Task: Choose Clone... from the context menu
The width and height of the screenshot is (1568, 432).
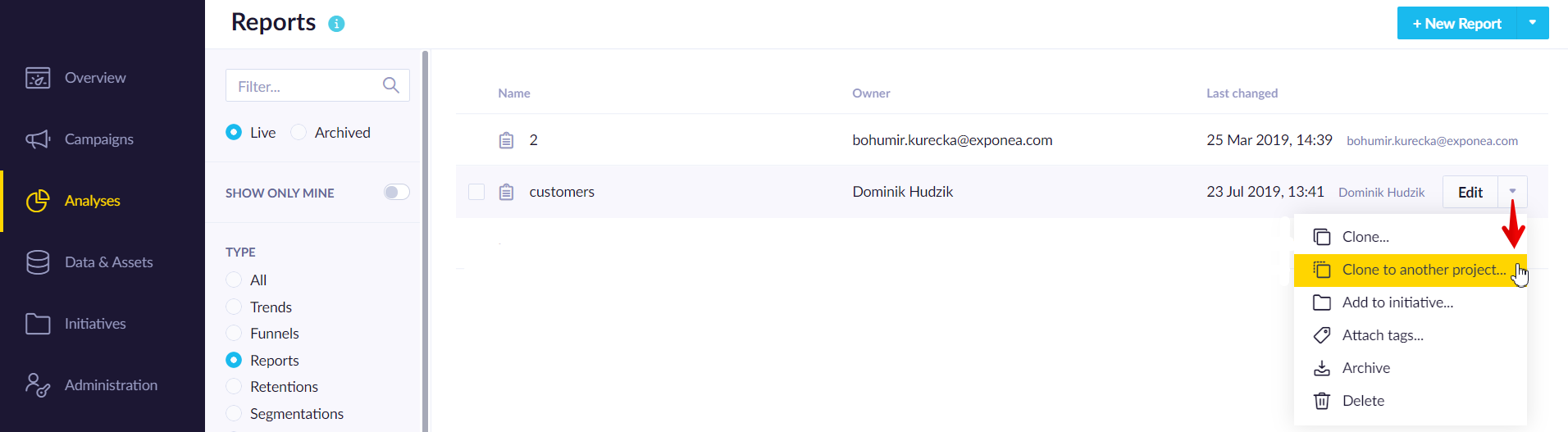Action: click(x=1411, y=237)
